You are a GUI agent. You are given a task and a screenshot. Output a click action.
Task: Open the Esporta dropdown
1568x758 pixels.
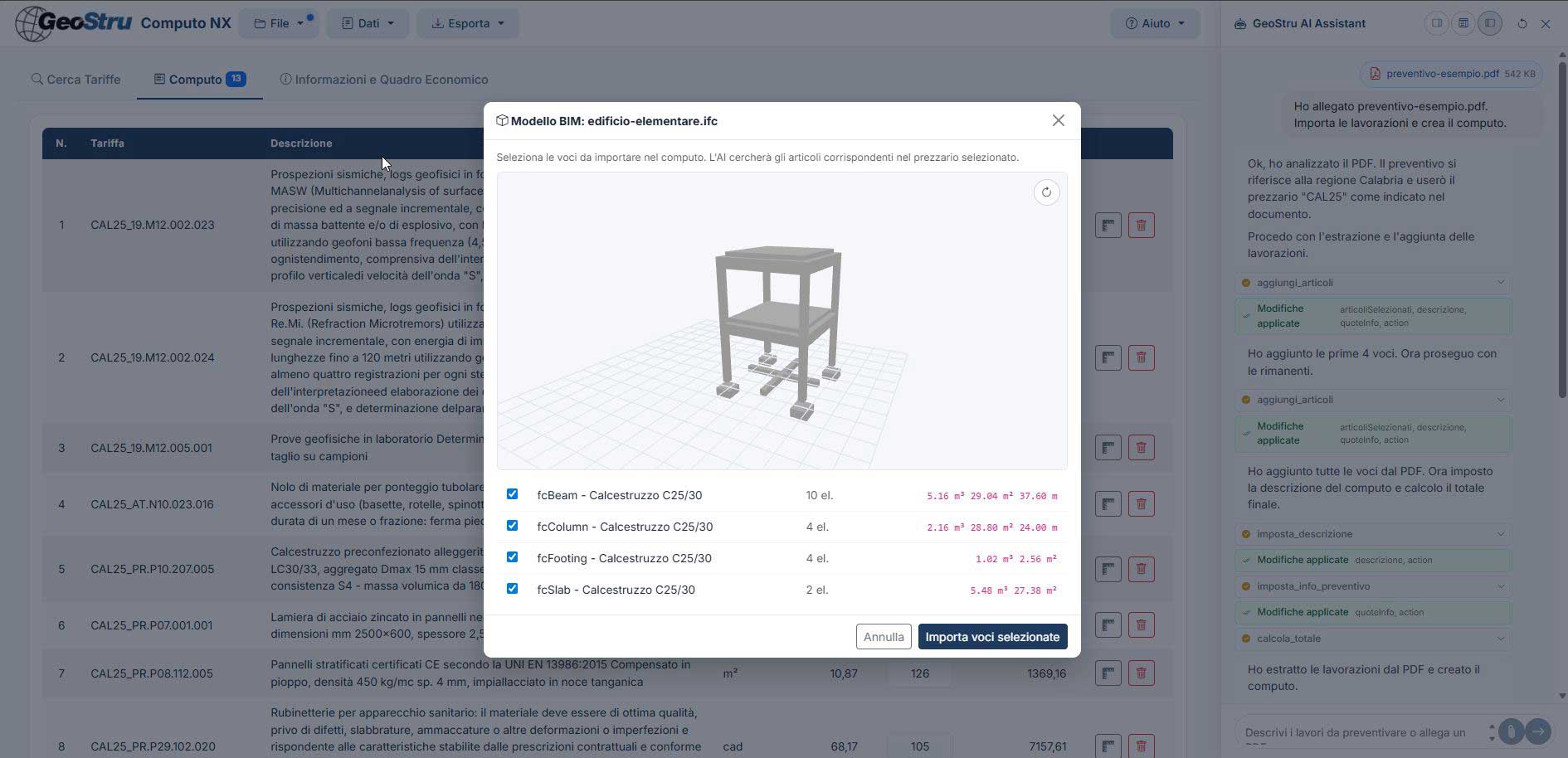tap(467, 24)
